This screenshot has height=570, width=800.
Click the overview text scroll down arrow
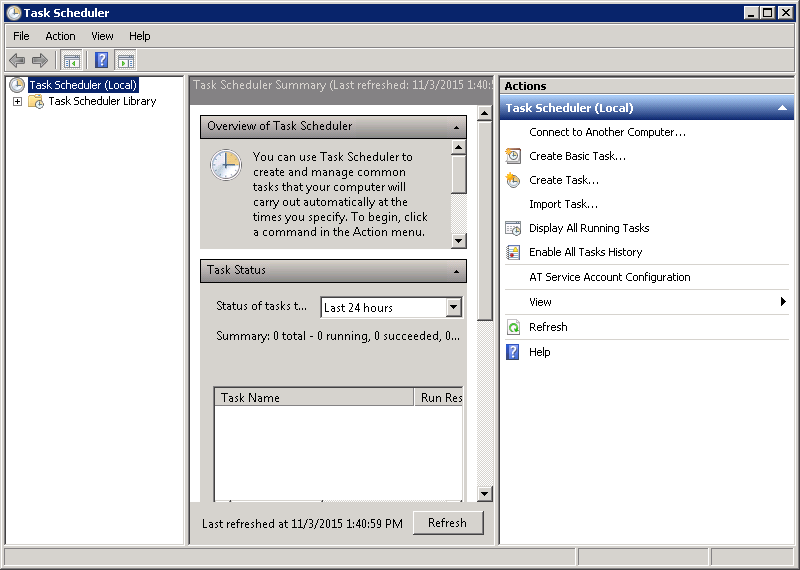click(459, 240)
